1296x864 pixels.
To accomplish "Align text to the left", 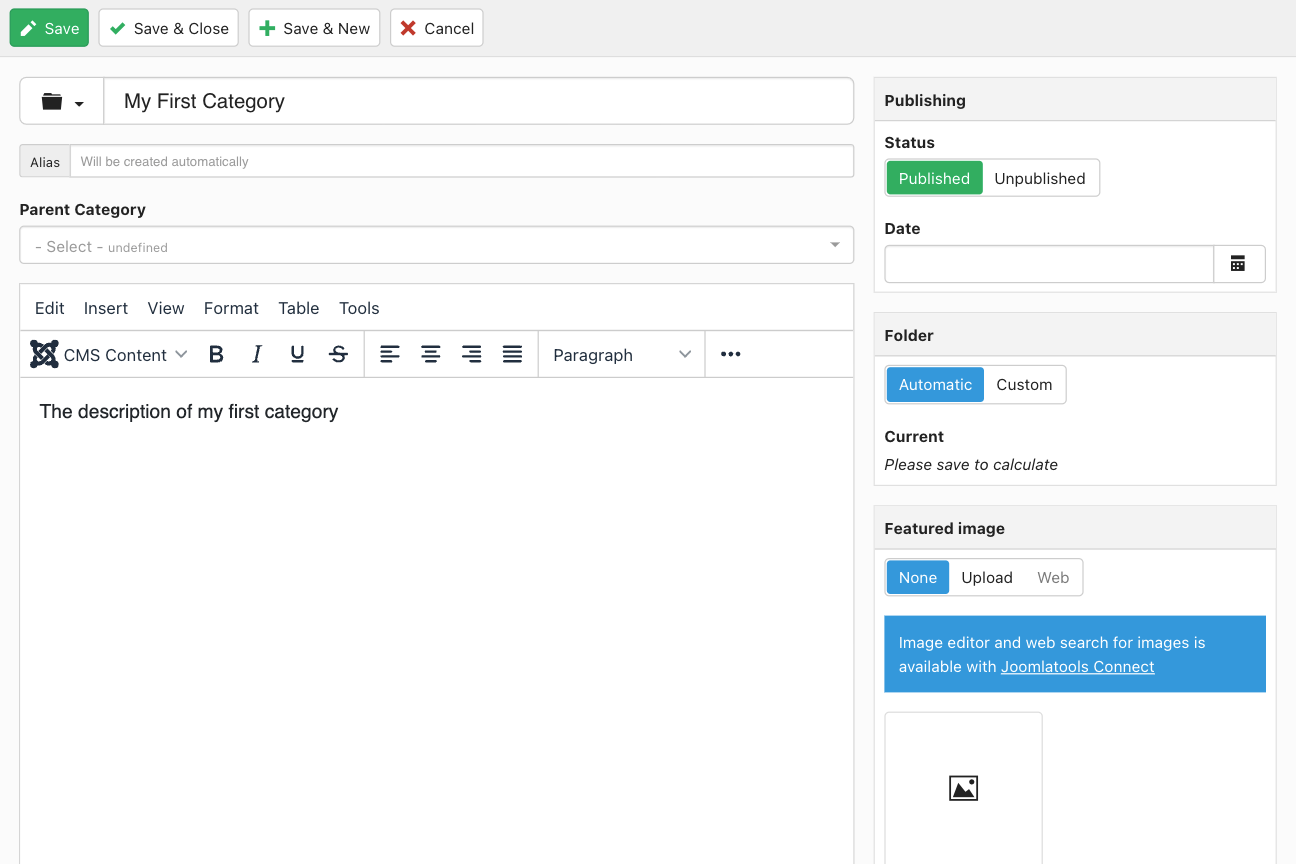I will coord(390,354).
